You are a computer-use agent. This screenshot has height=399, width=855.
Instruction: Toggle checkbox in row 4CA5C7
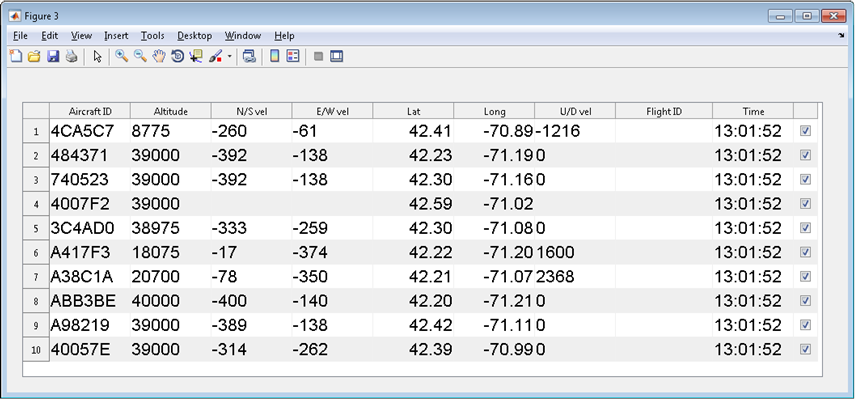click(x=805, y=131)
